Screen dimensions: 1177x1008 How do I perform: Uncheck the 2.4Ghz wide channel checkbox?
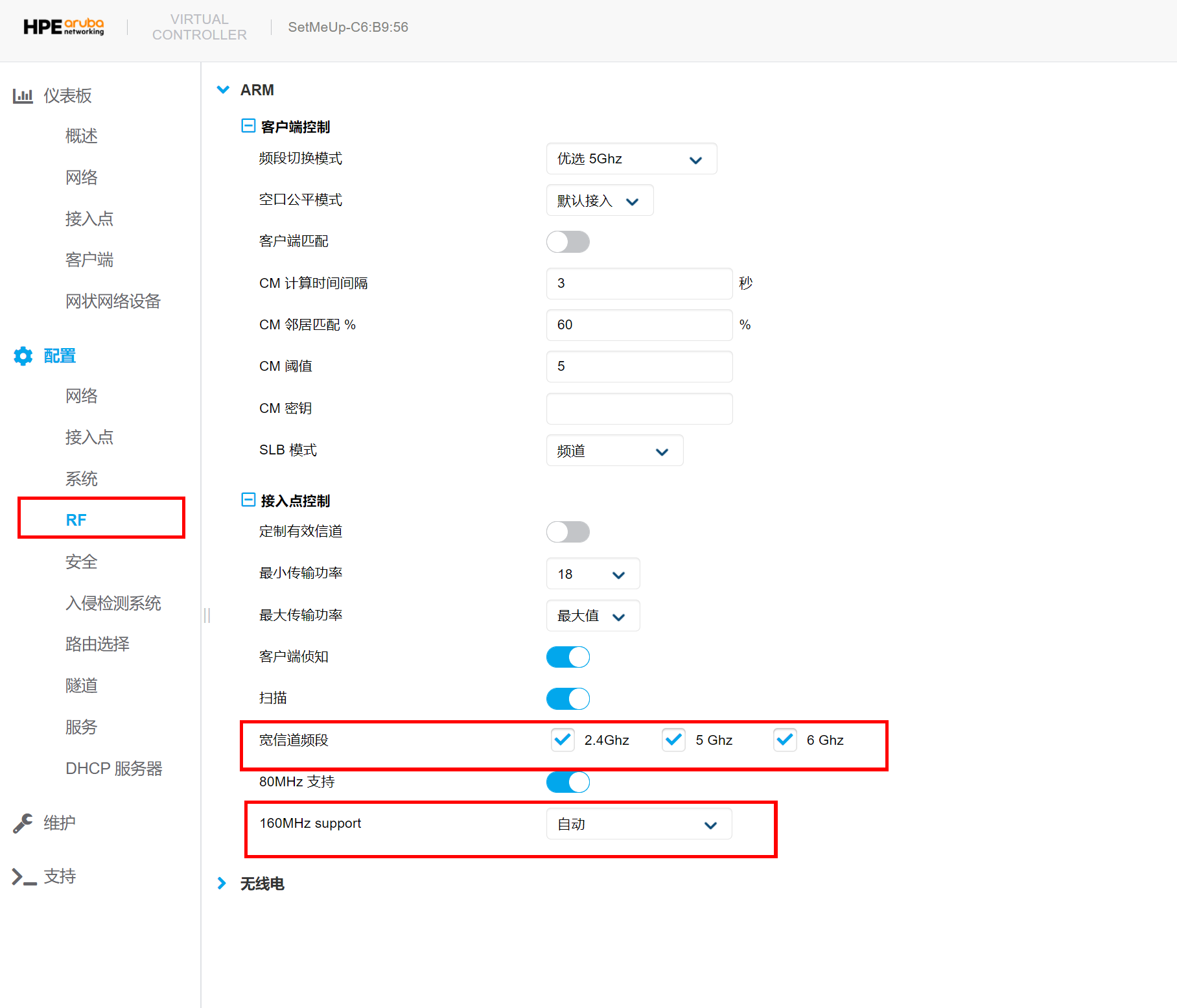coord(563,740)
